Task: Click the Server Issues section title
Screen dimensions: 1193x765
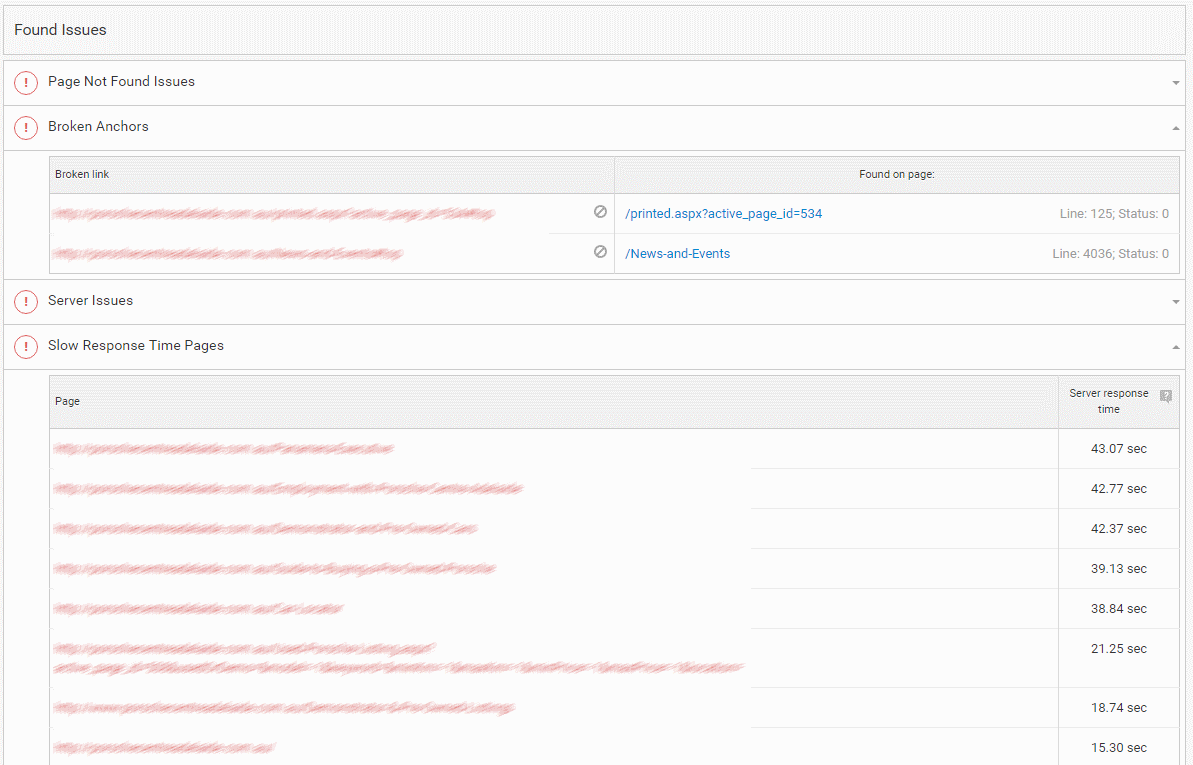Action: coord(90,301)
